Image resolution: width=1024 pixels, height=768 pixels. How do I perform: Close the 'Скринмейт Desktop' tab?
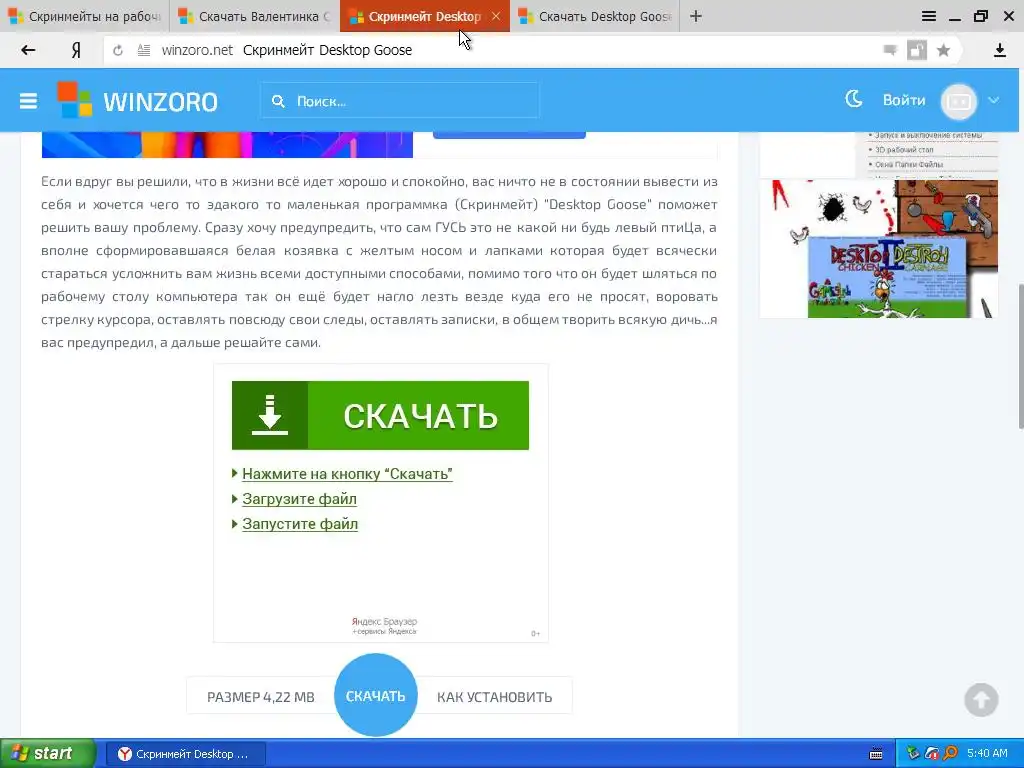click(496, 16)
